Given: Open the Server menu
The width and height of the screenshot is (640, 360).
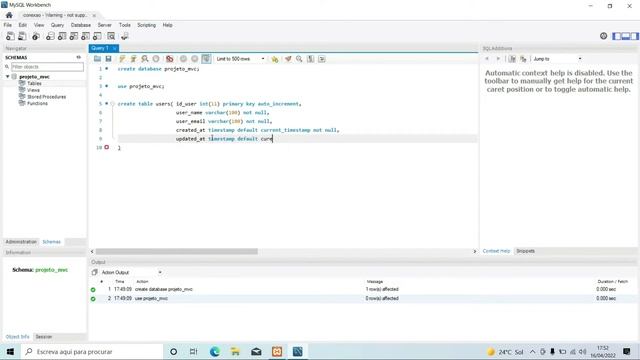Looking at the screenshot, I should pyautogui.click(x=104, y=25).
